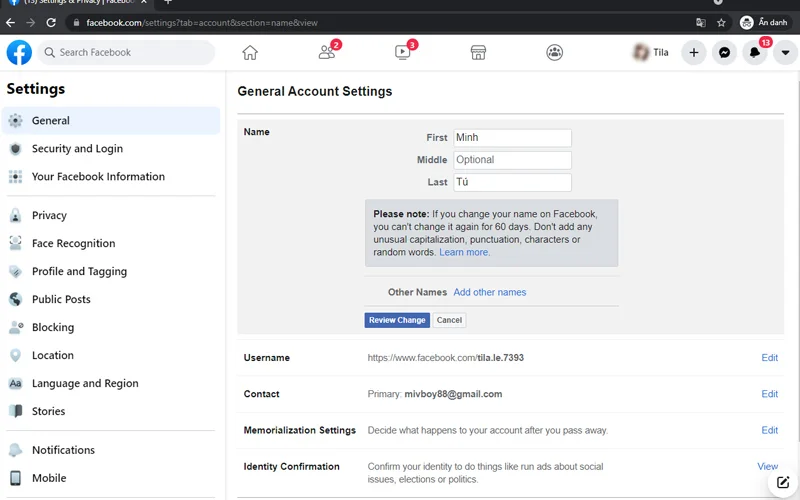Open Blocking settings
The height and width of the screenshot is (500, 800).
[x=111, y=327]
